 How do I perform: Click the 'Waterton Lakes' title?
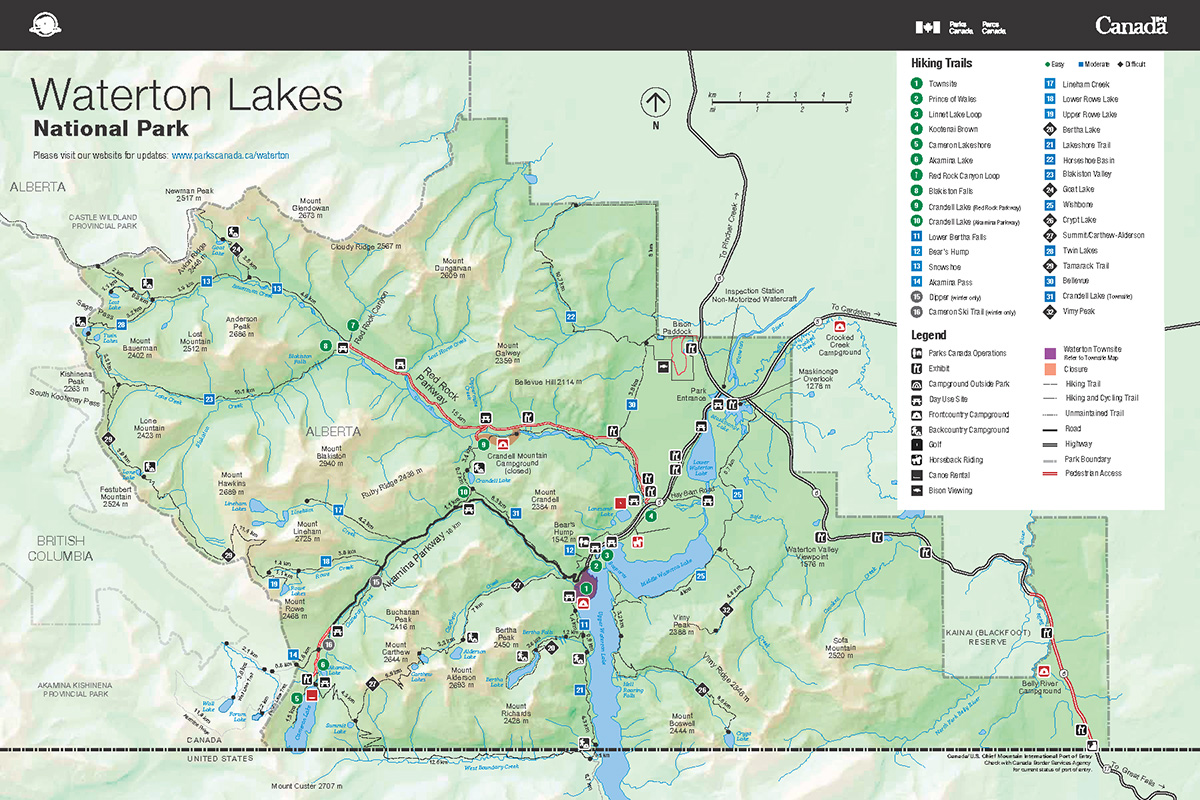(187, 94)
